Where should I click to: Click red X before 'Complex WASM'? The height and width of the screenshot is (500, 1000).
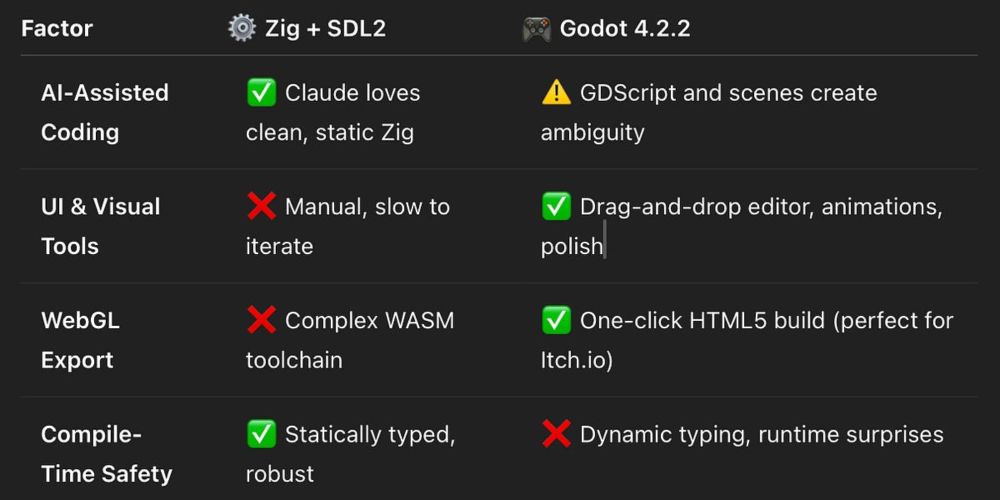(x=261, y=321)
